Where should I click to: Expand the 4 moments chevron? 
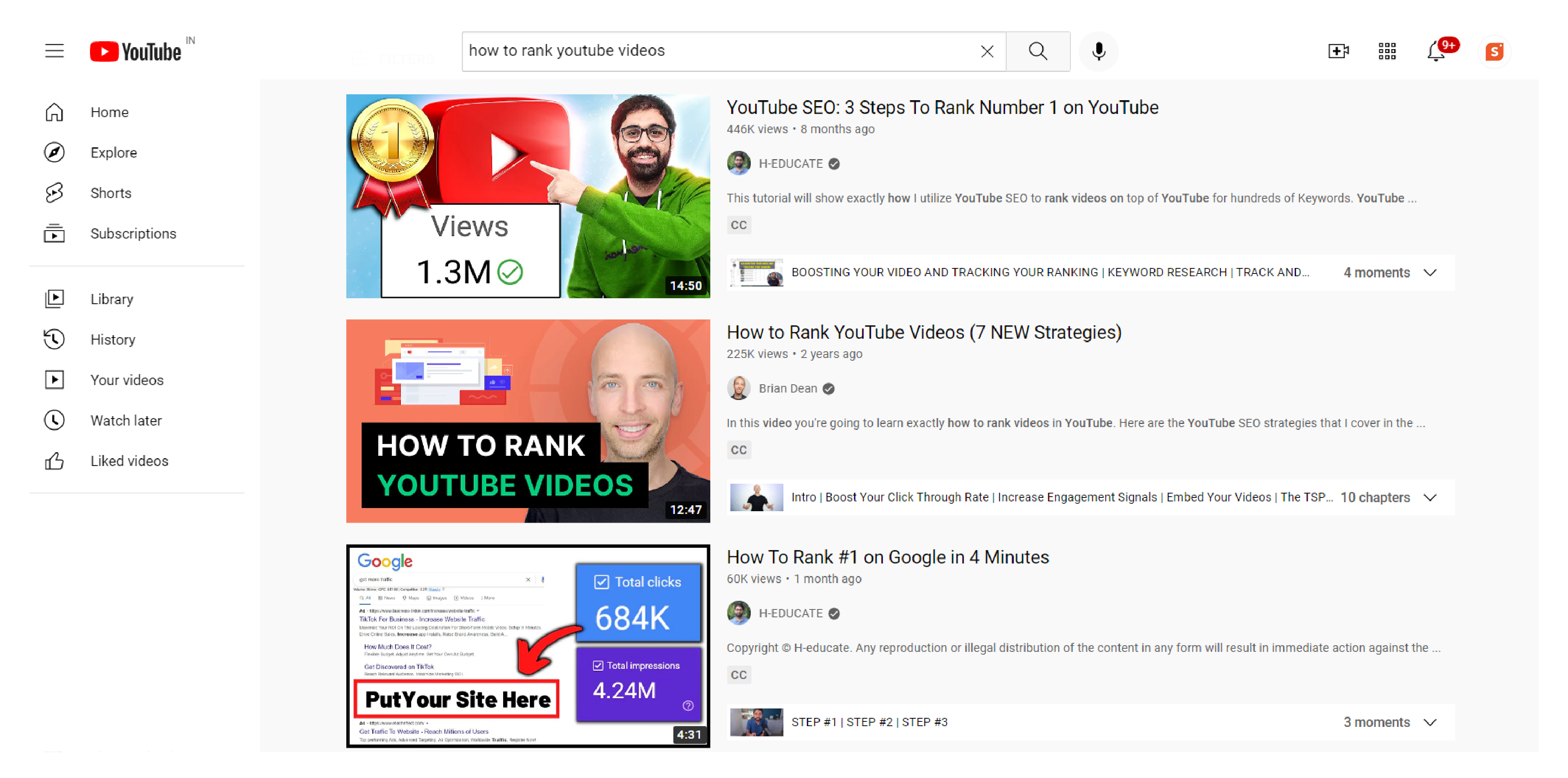[x=1430, y=273]
